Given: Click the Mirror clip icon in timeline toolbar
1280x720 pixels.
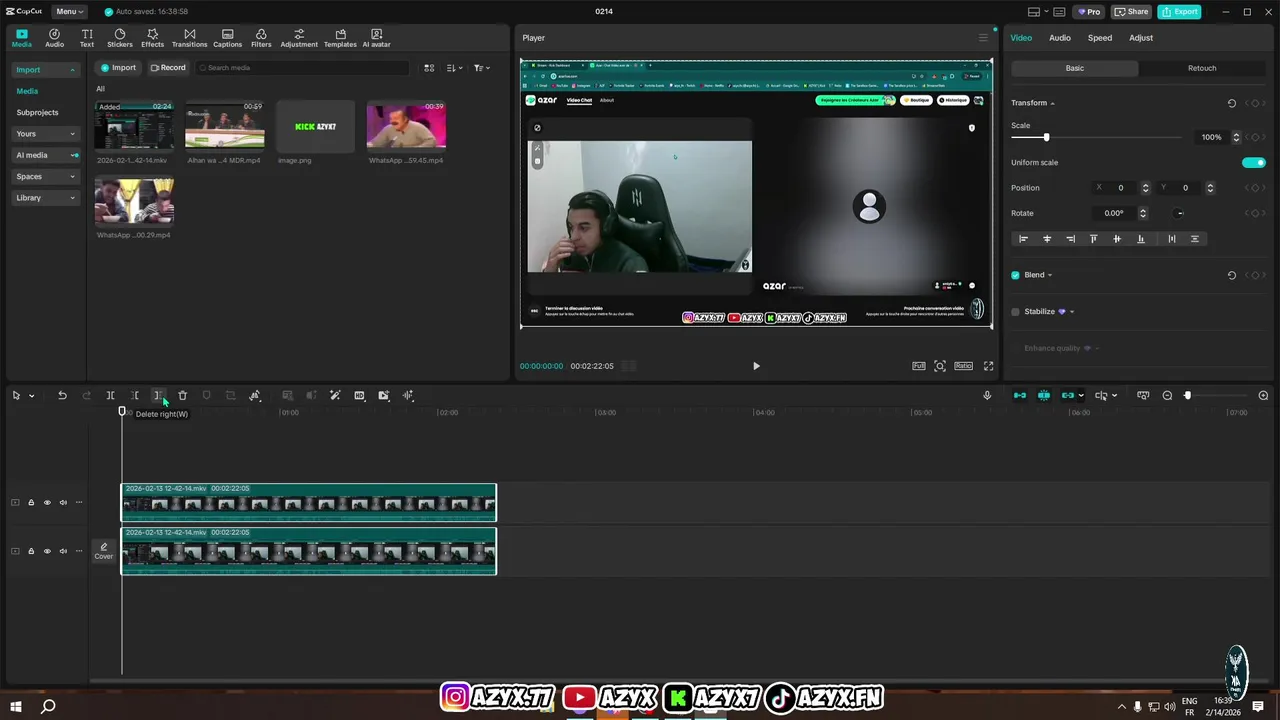Looking at the screenshot, I should (x=255, y=395).
